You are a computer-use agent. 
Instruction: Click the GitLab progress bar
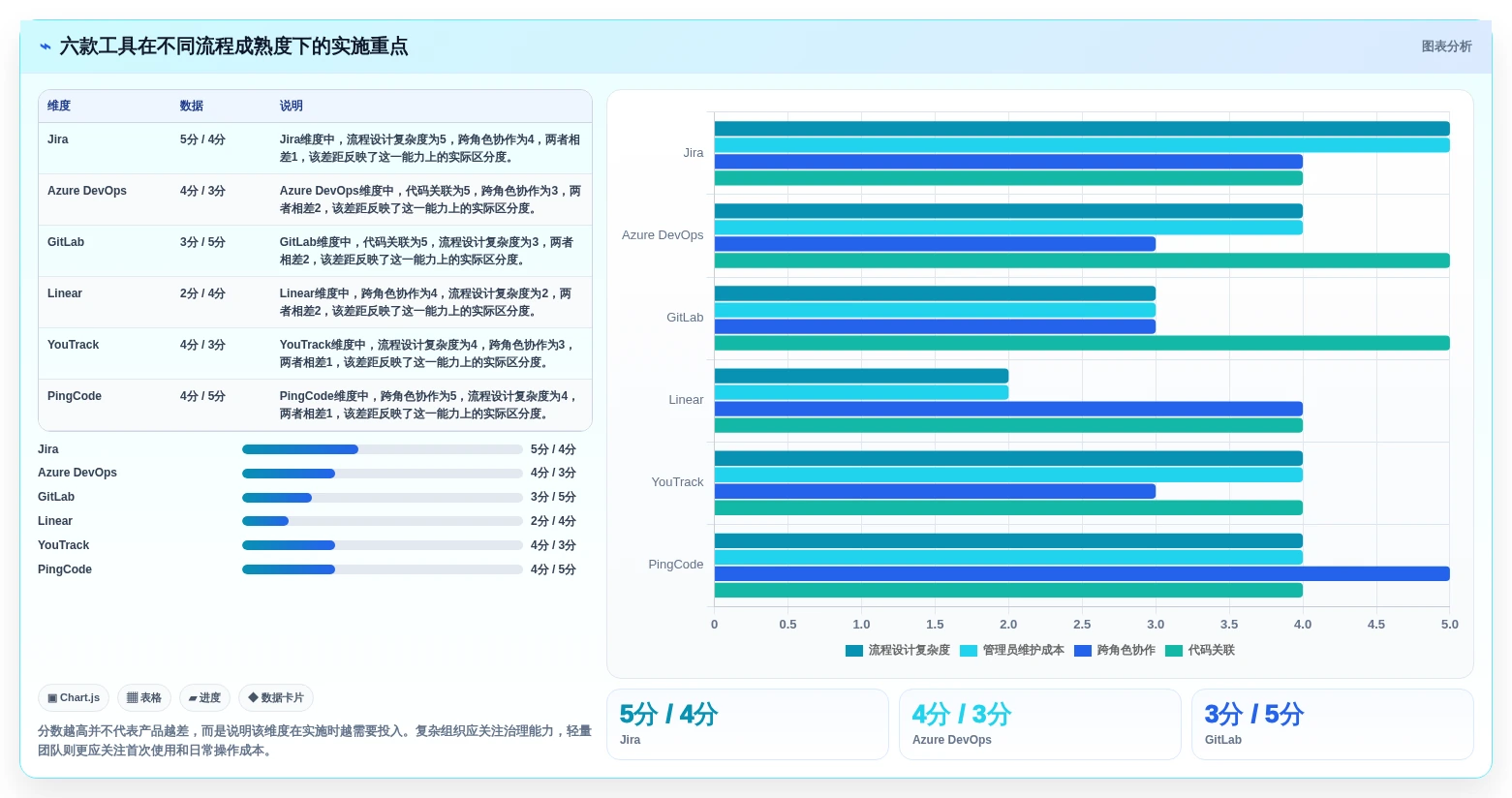click(383, 498)
